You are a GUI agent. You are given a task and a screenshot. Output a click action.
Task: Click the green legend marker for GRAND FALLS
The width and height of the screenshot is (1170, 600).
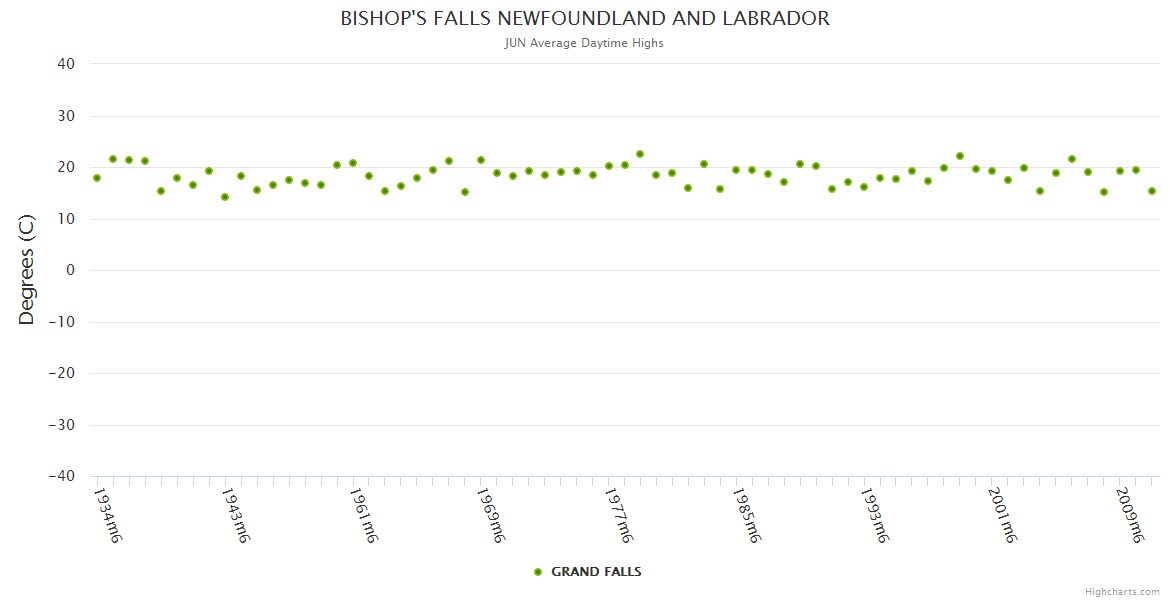(538, 572)
